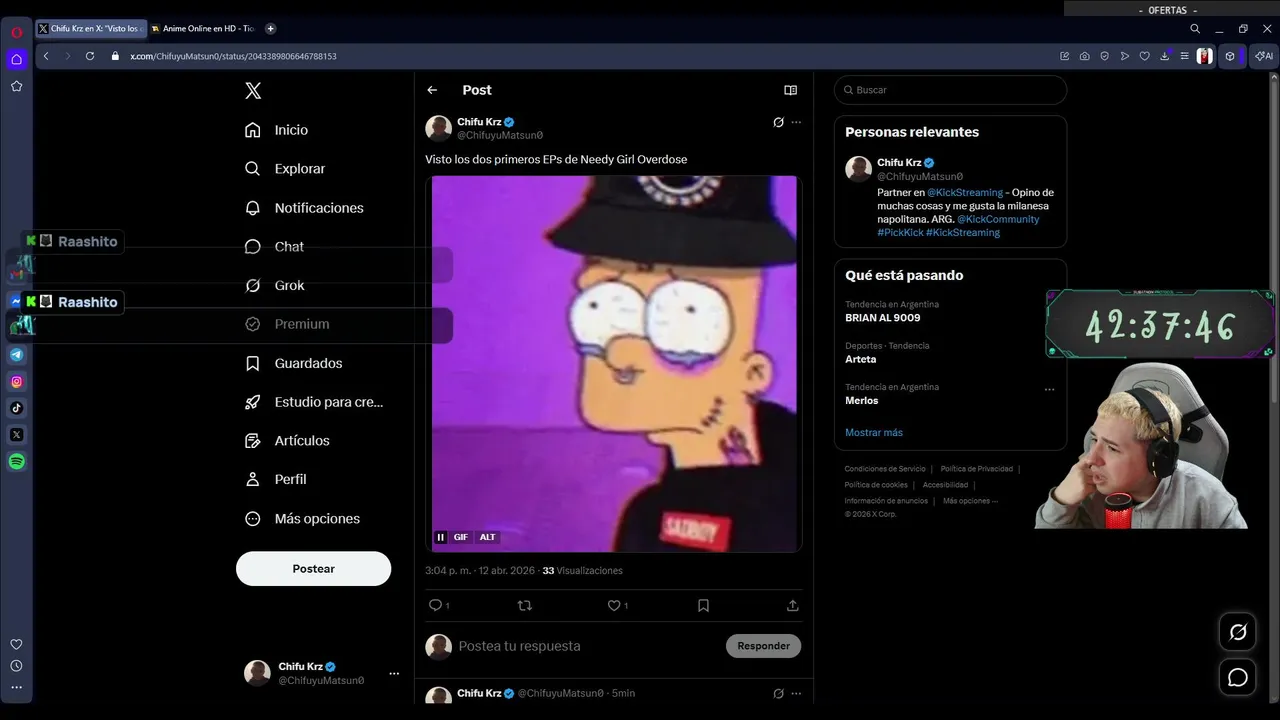This screenshot has width=1280, height=720.
Task: Open account switcher dots beside Chifu Krz
Action: click(x=394, y=674)
